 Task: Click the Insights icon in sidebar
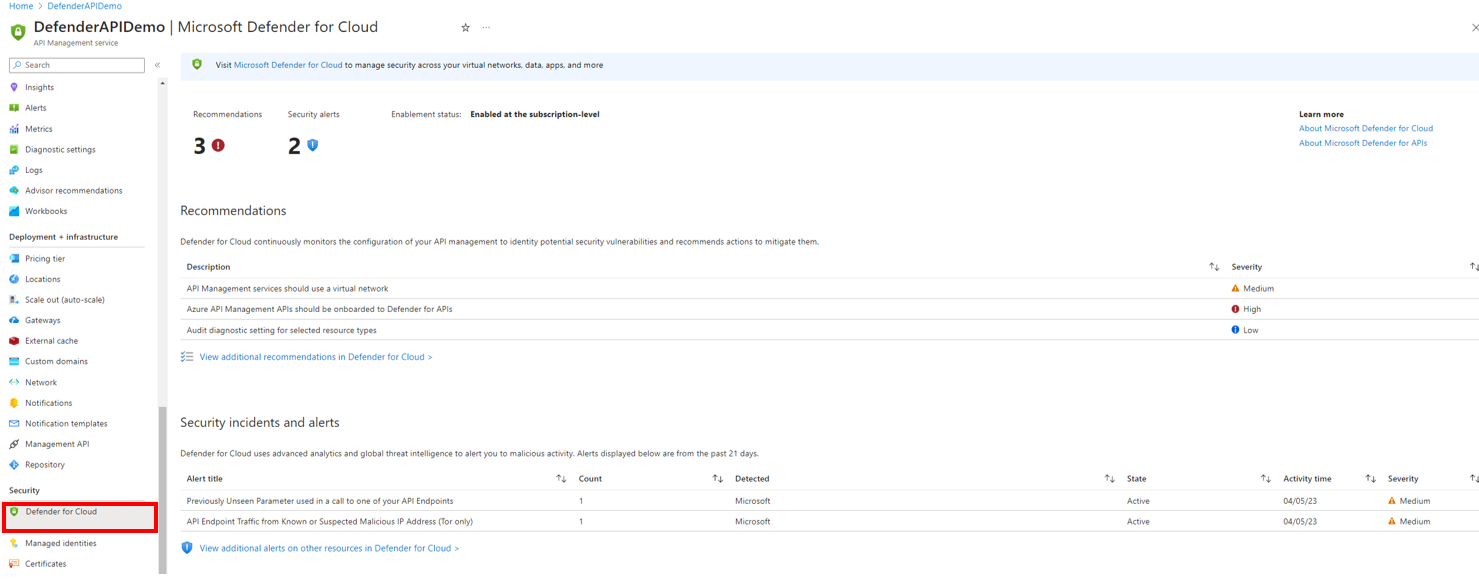click(x=14, y=87)
